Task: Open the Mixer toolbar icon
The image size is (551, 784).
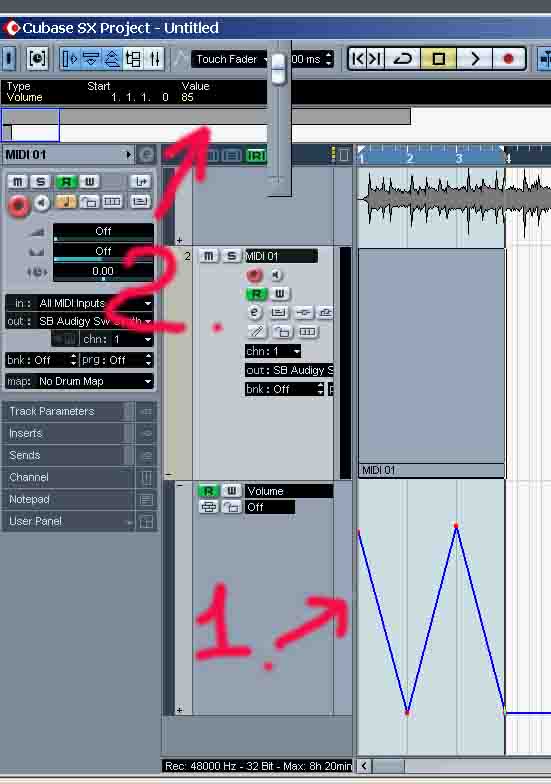Action: (155, 59)
